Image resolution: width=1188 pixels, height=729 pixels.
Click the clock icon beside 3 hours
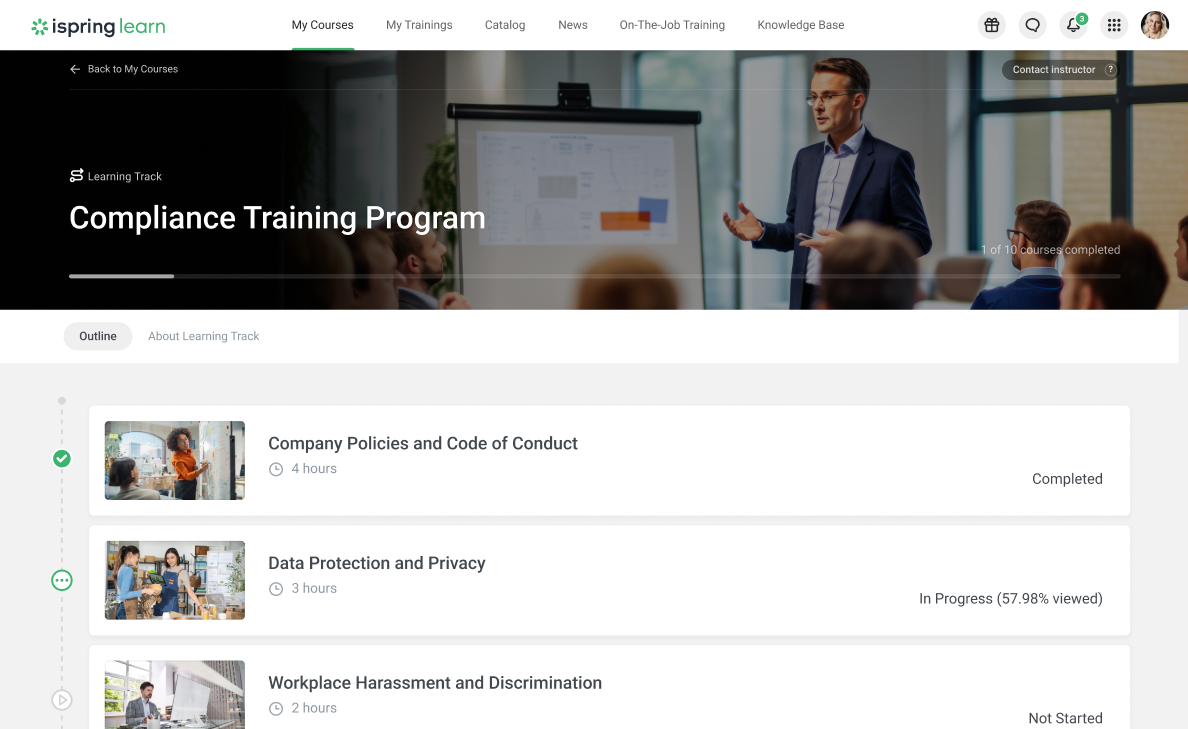coord(276,589)
